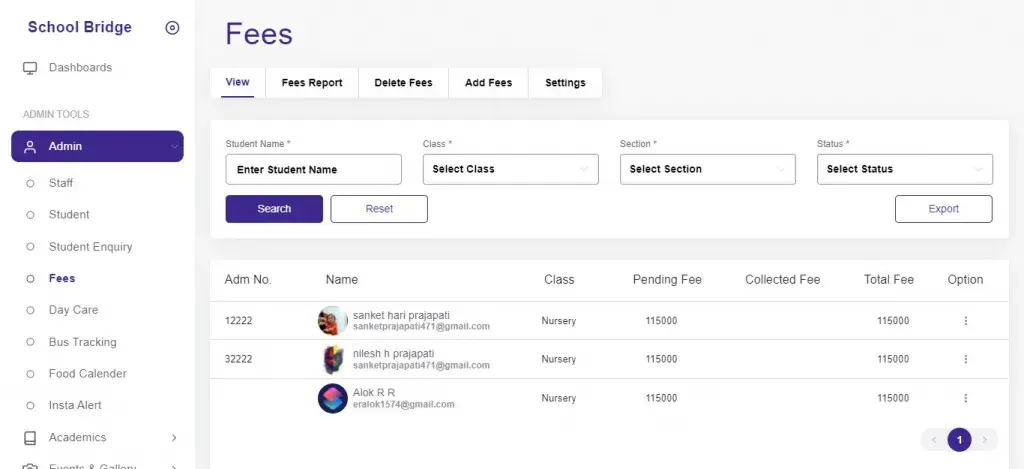The image size is (1024, 469).
Task: Open three-dot options for Alok R R
Action: [x=965, y=398]
